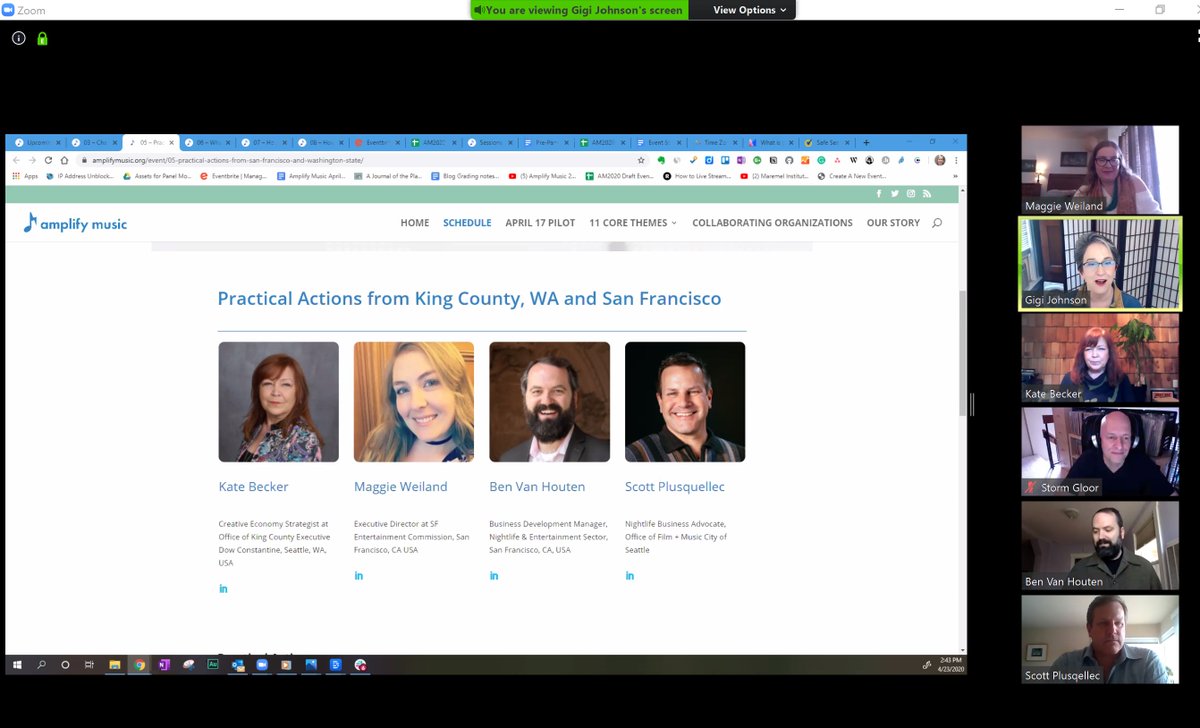Switch to the Safe Search browser tab
The image size is (1200, 728).
(x=829, y=142)
